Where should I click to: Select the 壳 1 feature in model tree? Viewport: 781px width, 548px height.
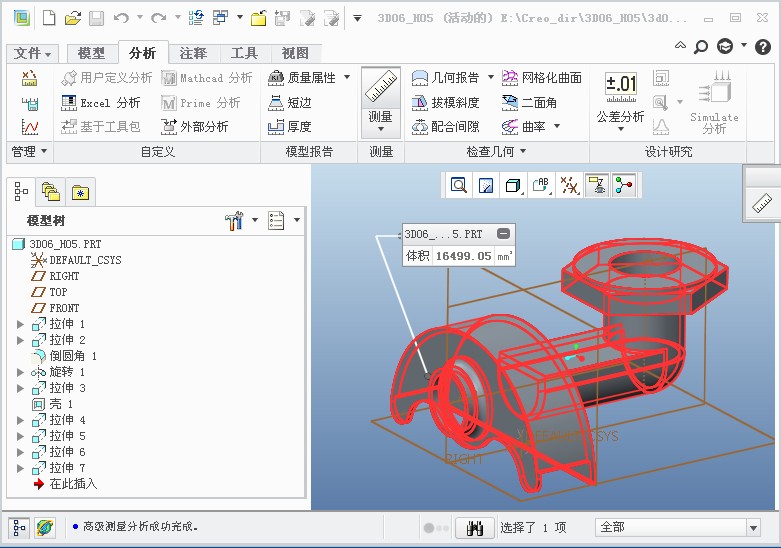point(61,404)
